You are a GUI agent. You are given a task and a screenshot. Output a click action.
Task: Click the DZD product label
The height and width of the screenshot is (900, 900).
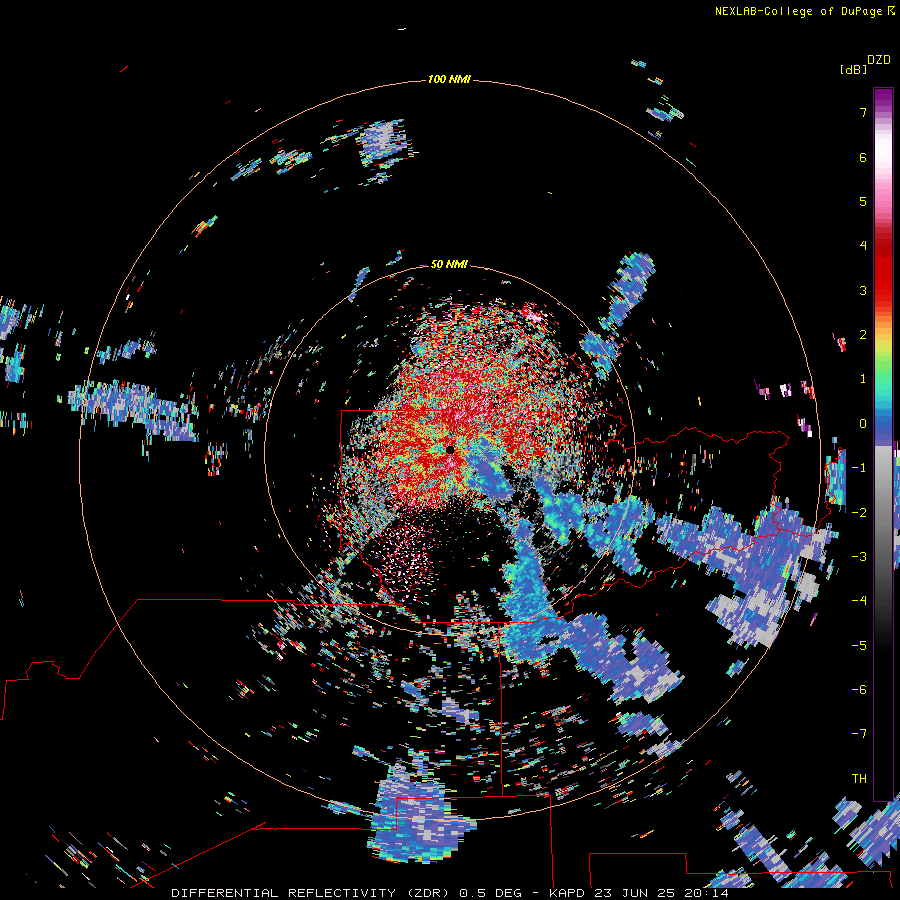(x=879, y=60)
